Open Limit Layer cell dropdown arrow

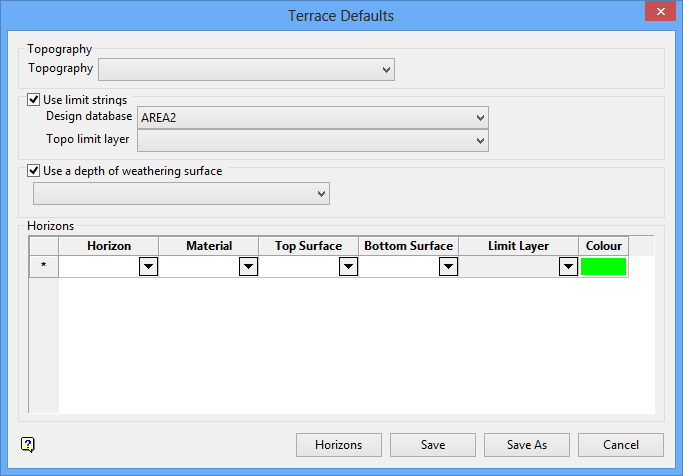tap(568, 267)
